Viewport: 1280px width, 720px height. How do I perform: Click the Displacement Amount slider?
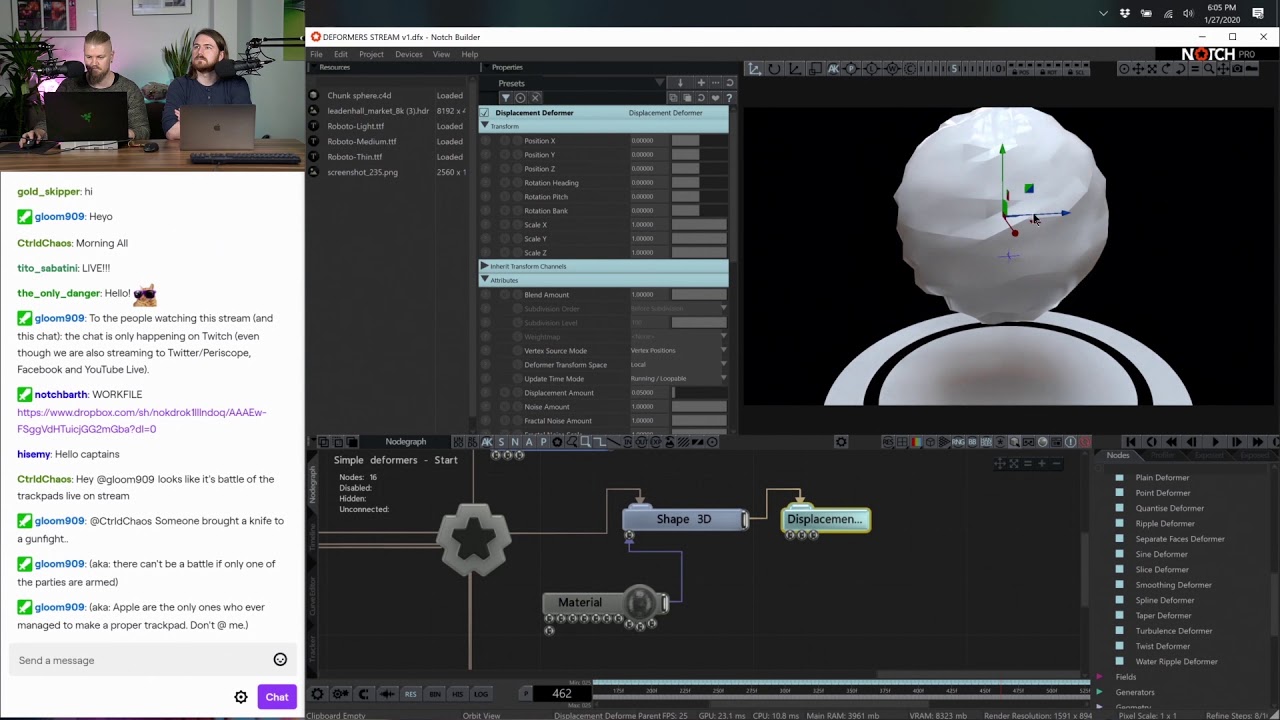[699, 393]
